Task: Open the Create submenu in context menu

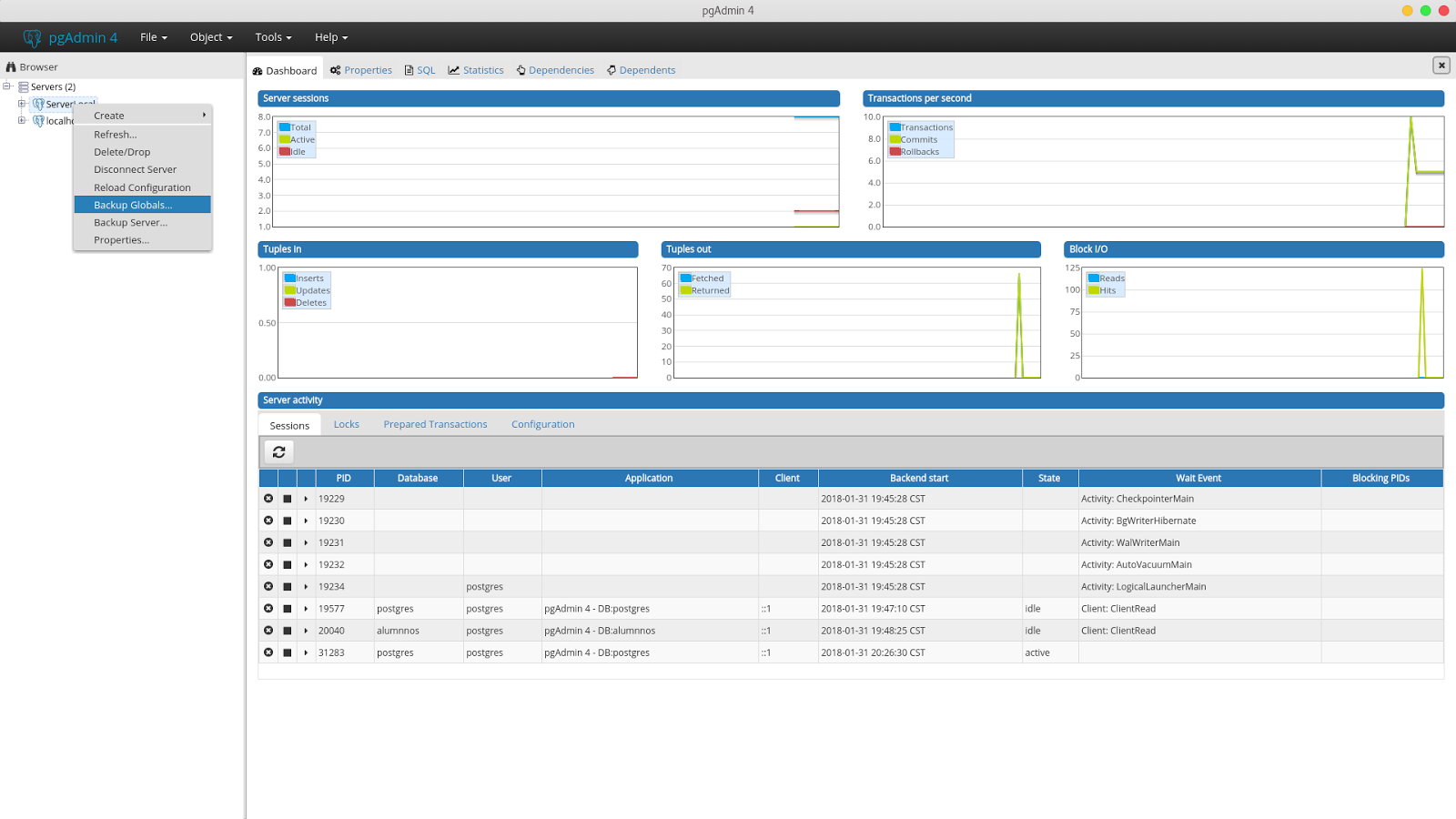Action: pos(143,116)
